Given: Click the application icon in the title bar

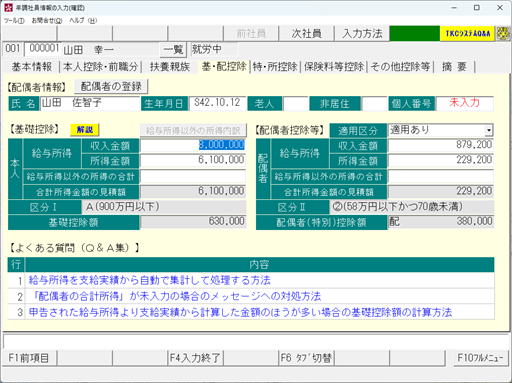Looking at the screenshot, I should coord(8,7).
